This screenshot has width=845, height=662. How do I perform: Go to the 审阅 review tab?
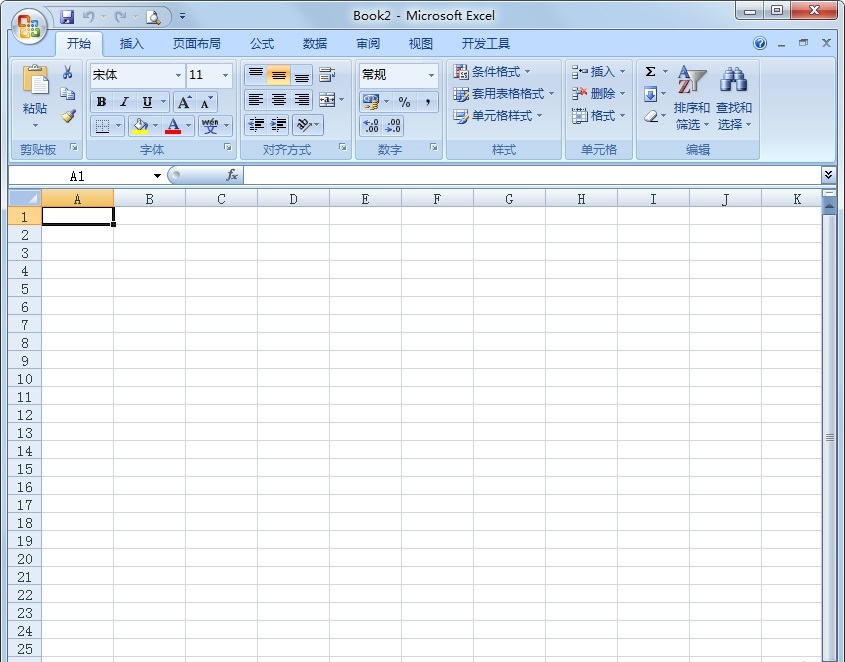coord(368,44)
